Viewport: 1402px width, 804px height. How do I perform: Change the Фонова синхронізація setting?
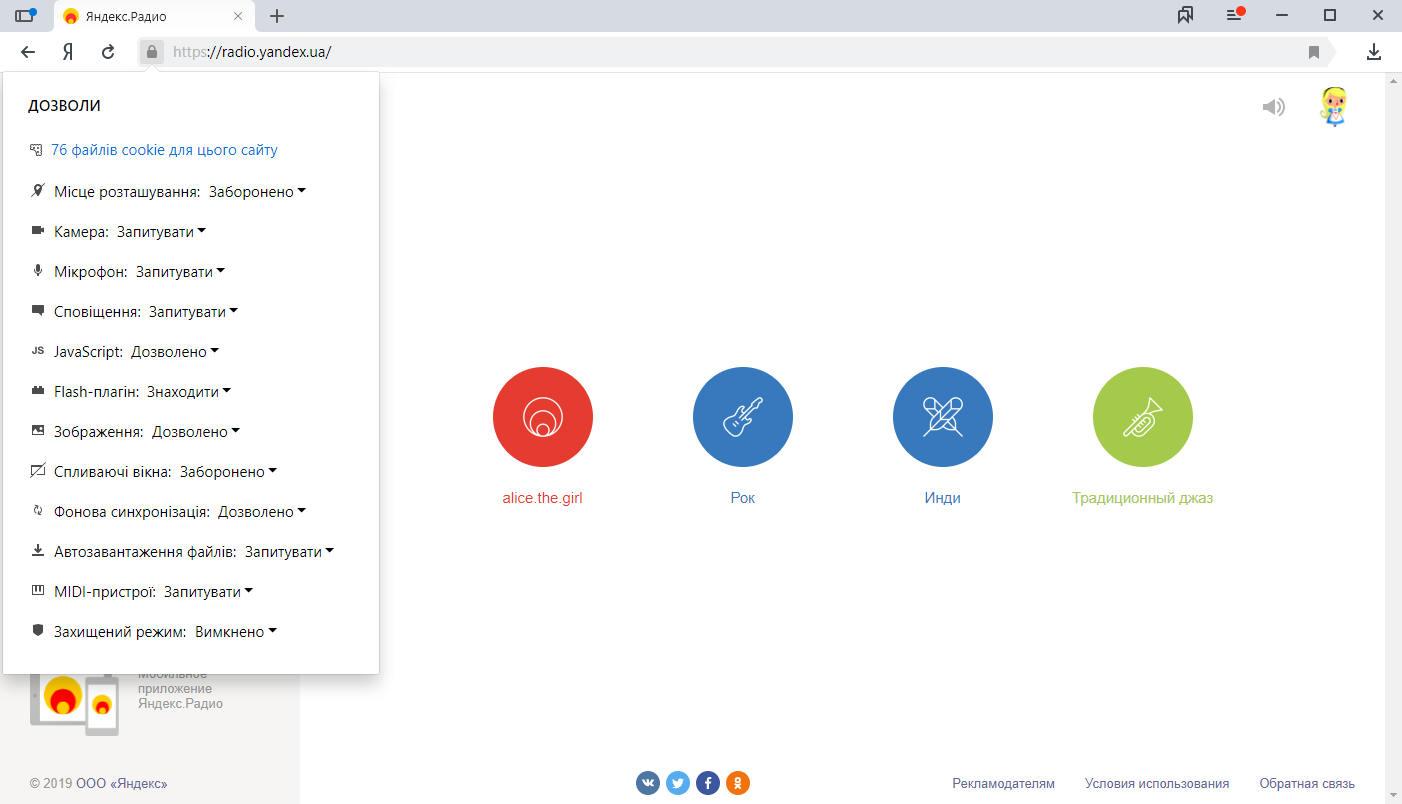263,511
